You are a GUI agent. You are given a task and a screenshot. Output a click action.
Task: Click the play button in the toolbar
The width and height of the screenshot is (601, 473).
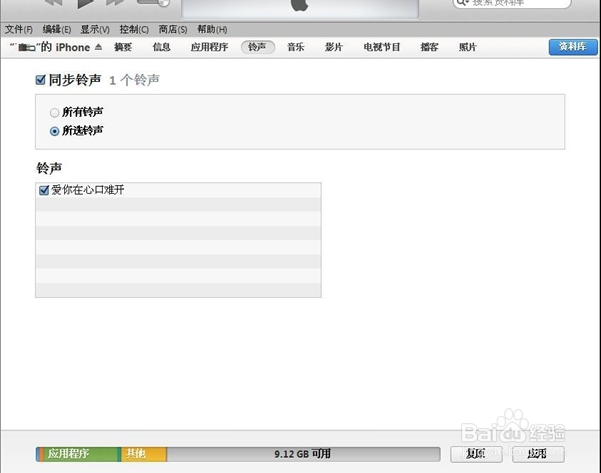pyautogui.click(x=86, y=3)
